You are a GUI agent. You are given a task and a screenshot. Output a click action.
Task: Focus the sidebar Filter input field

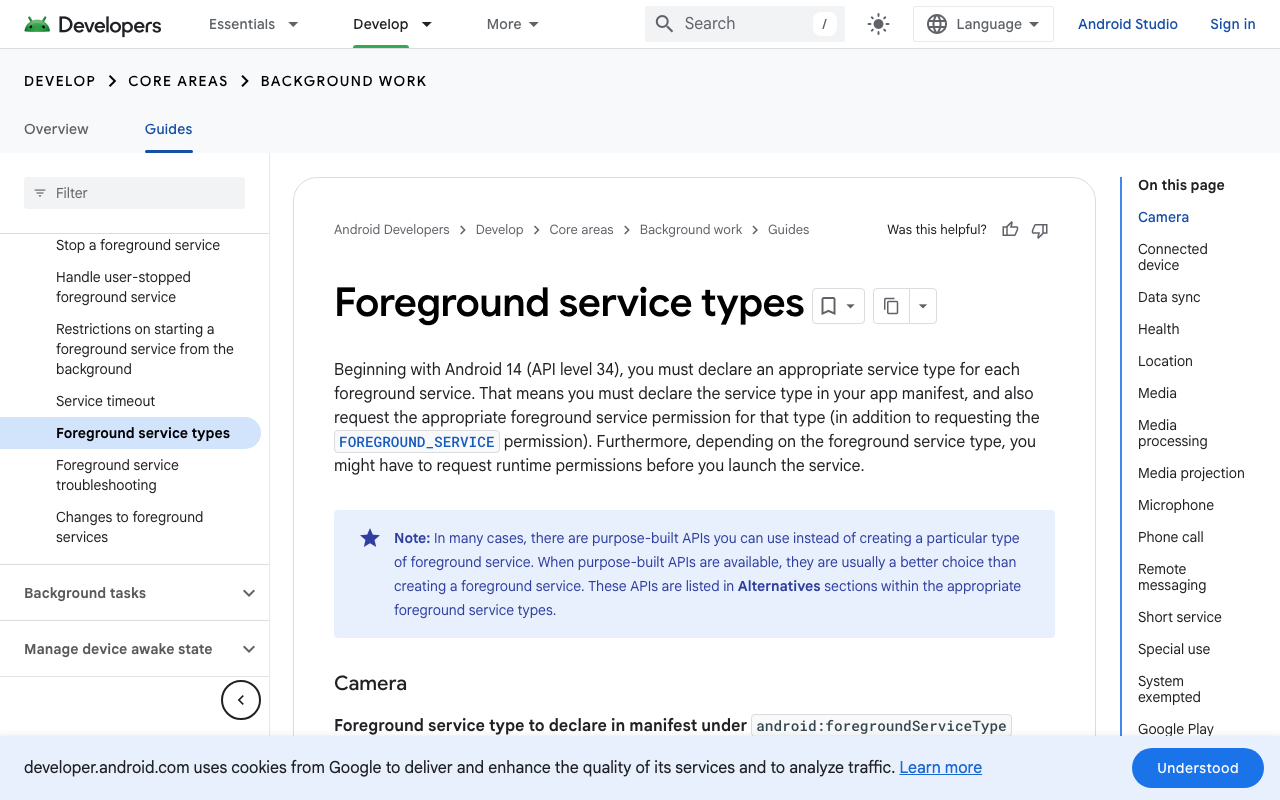coord(134,193)
